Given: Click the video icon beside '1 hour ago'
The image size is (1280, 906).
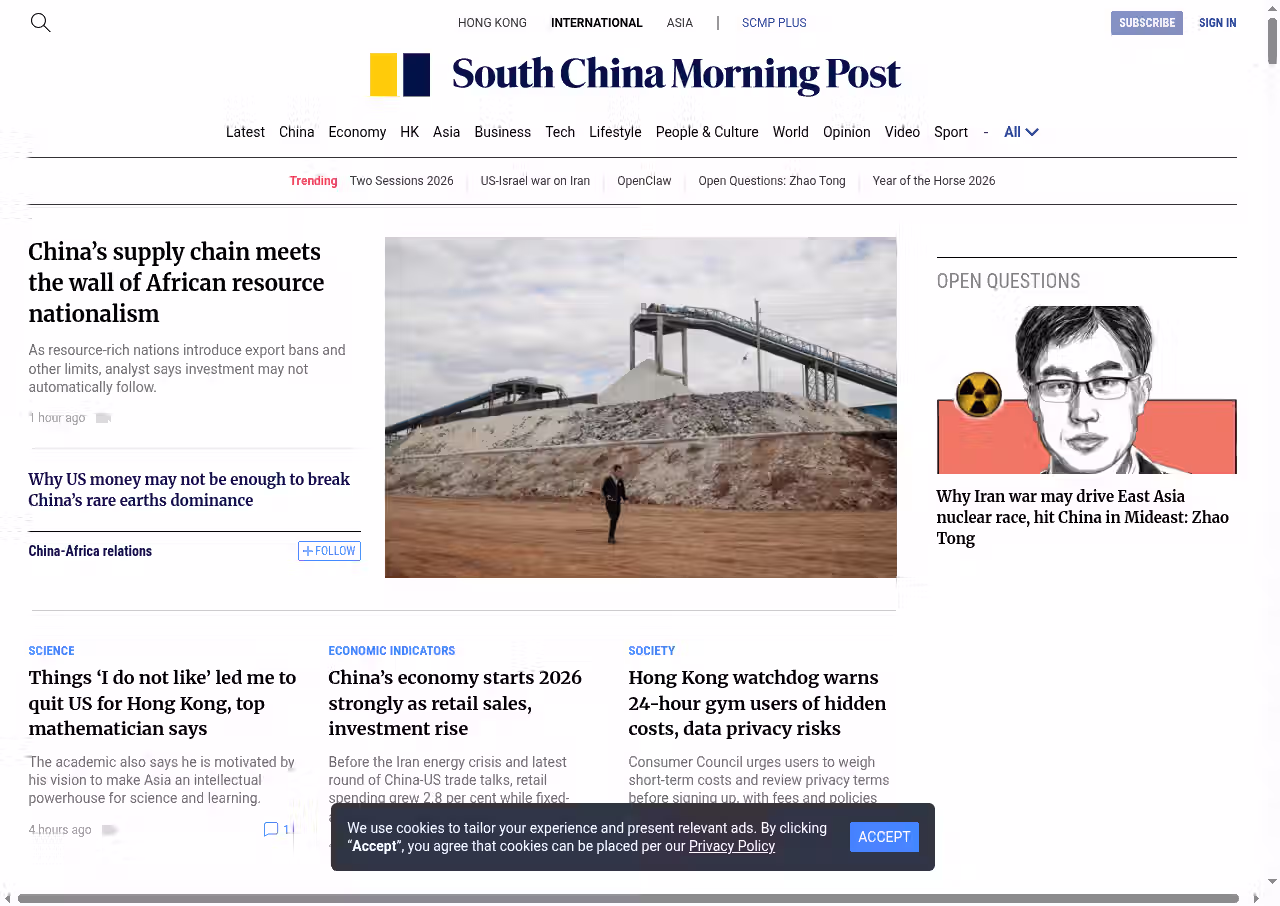Looking at the screenshot, I should pyautogui.click(x=103, y=418).
